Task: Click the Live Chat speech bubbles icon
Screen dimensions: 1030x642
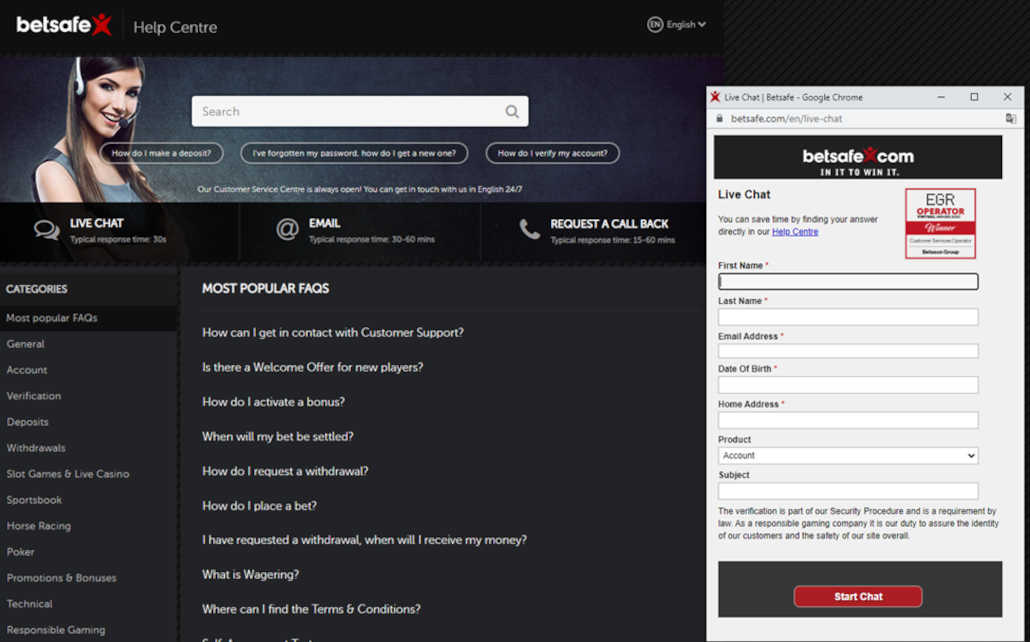Action: [47, 230]
